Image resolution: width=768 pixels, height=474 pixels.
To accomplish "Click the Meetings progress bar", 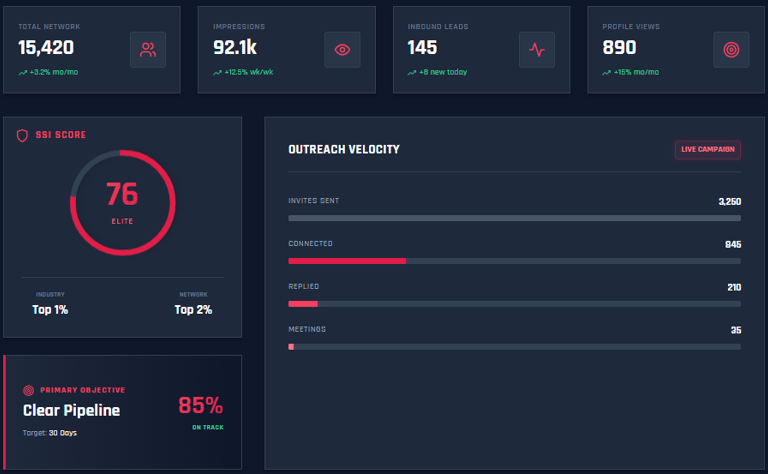I will 514,347.
